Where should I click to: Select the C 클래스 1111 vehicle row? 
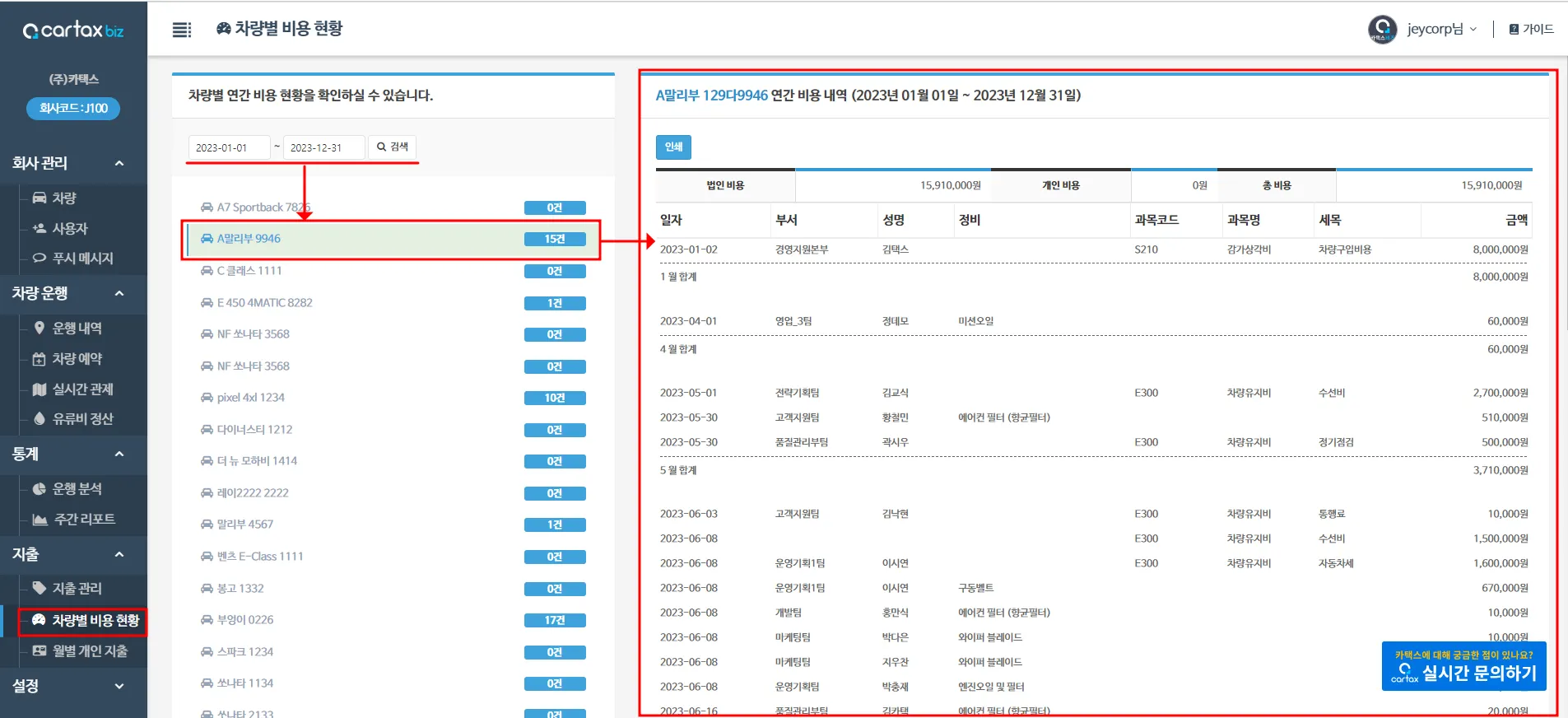click(393, 271)
